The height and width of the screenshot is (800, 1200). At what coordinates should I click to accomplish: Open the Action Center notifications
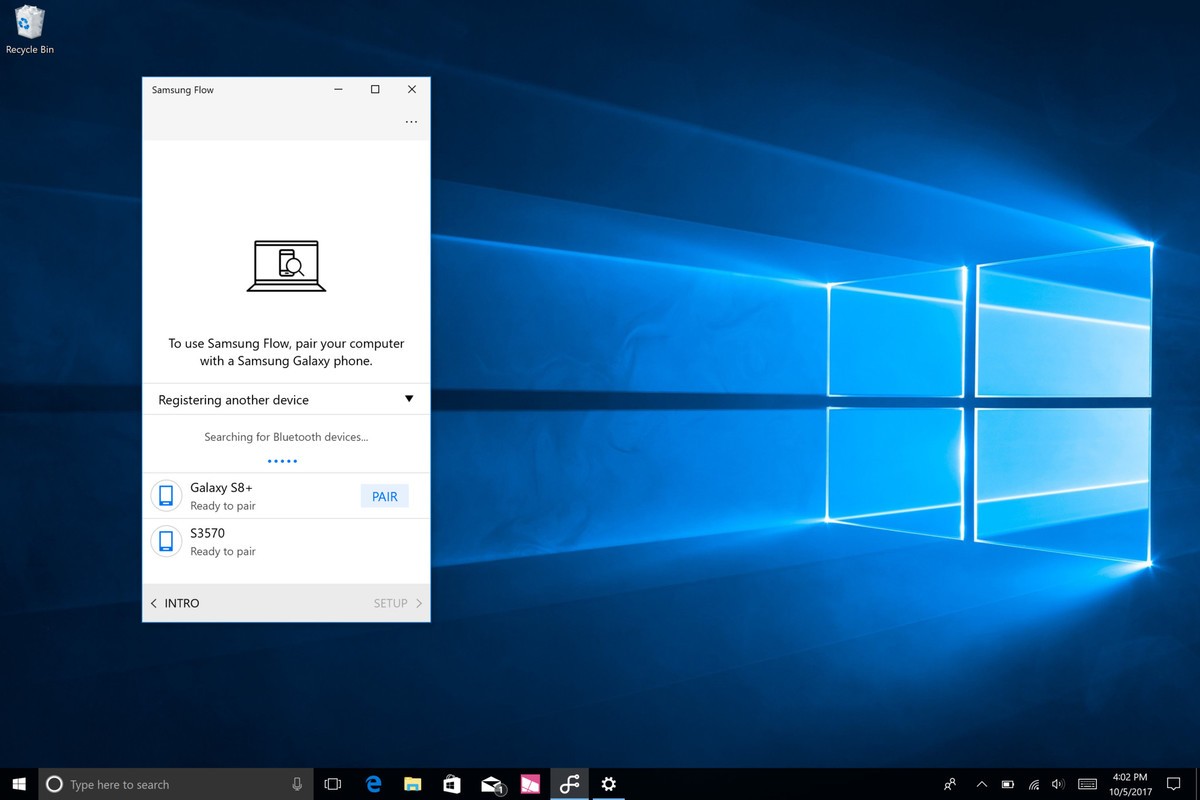pyautogui.click(x=1174, y=784)
